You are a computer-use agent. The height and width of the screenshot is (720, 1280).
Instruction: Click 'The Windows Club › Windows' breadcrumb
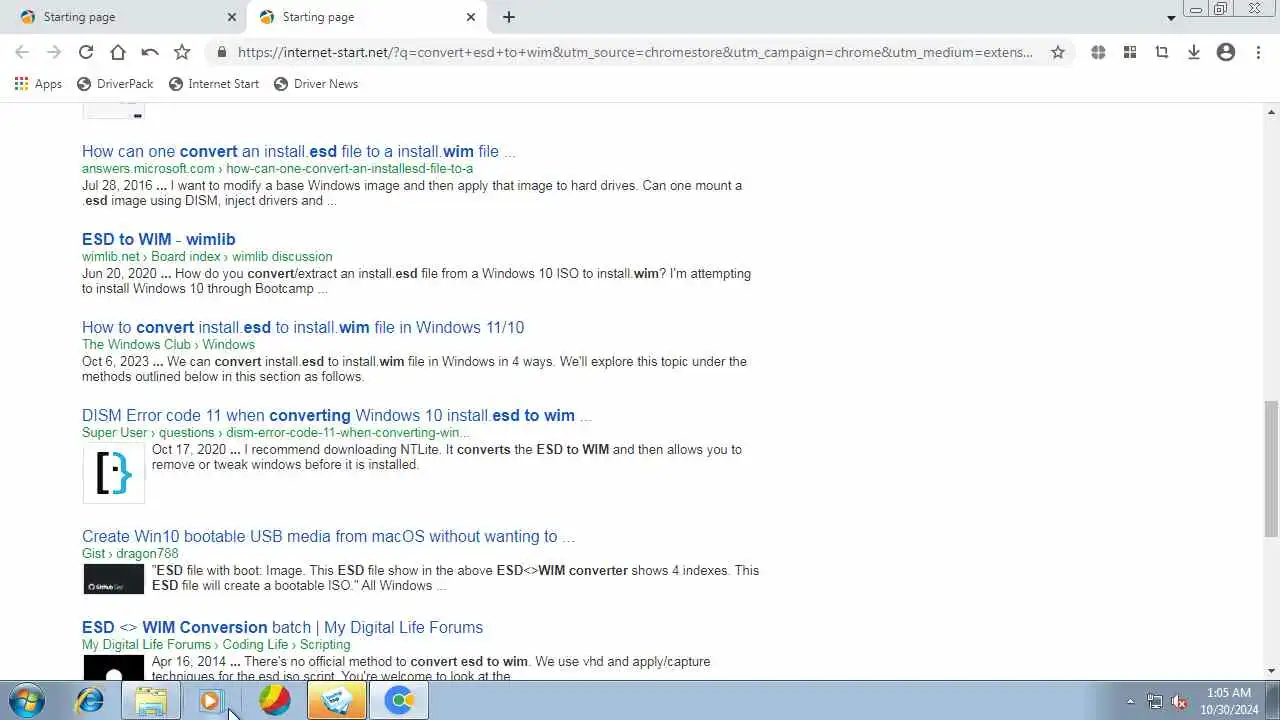pos(168,345)
